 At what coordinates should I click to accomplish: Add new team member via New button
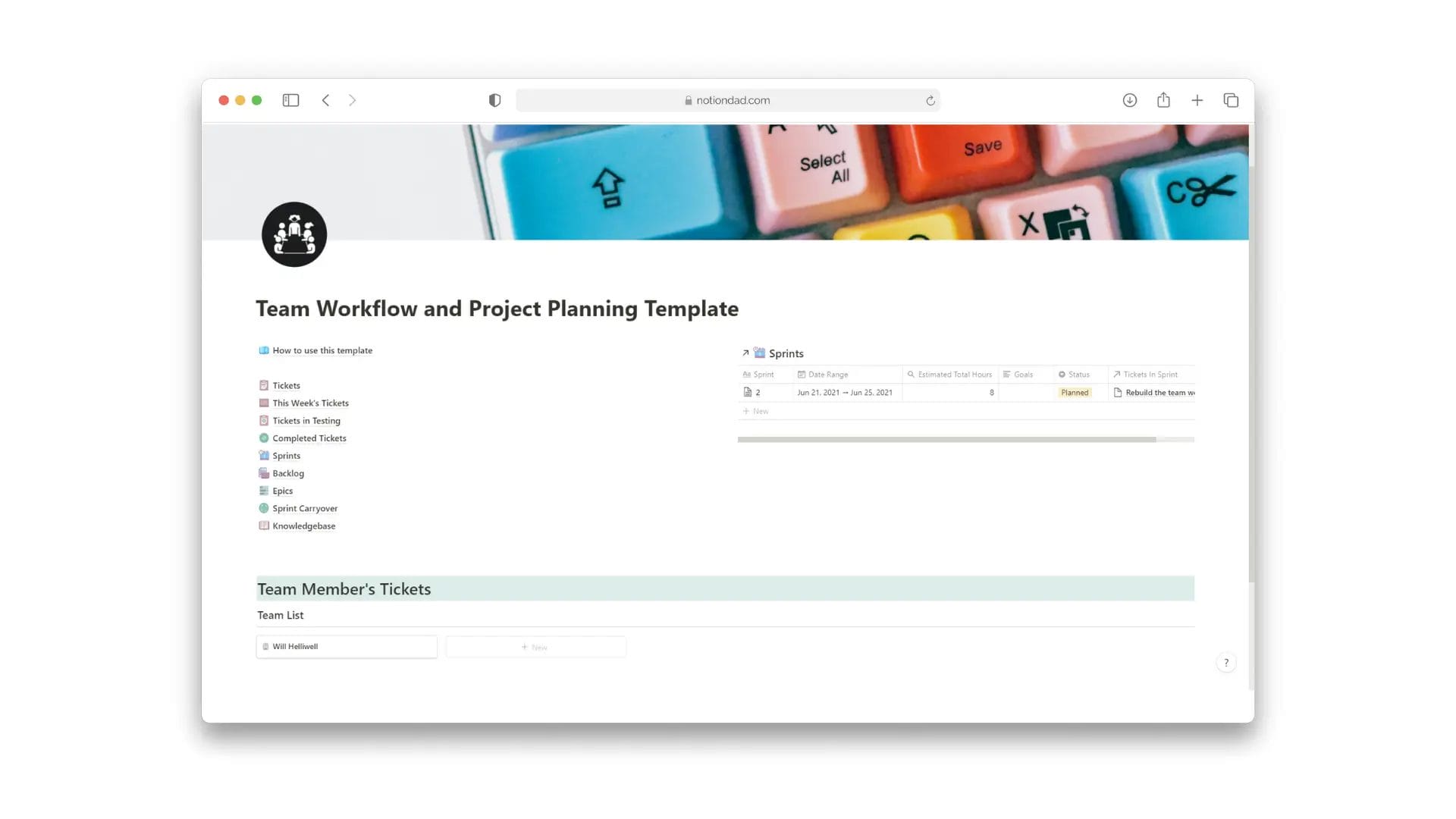(x=535, y=646)
